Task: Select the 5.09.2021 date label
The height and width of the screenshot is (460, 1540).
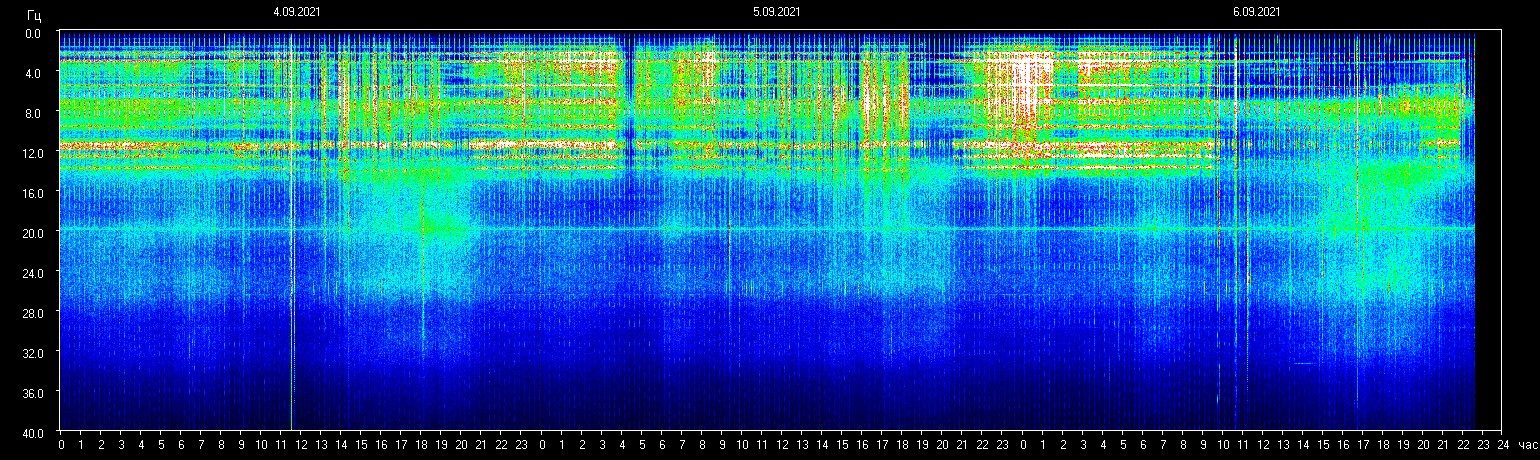Action: pos(777,12)
